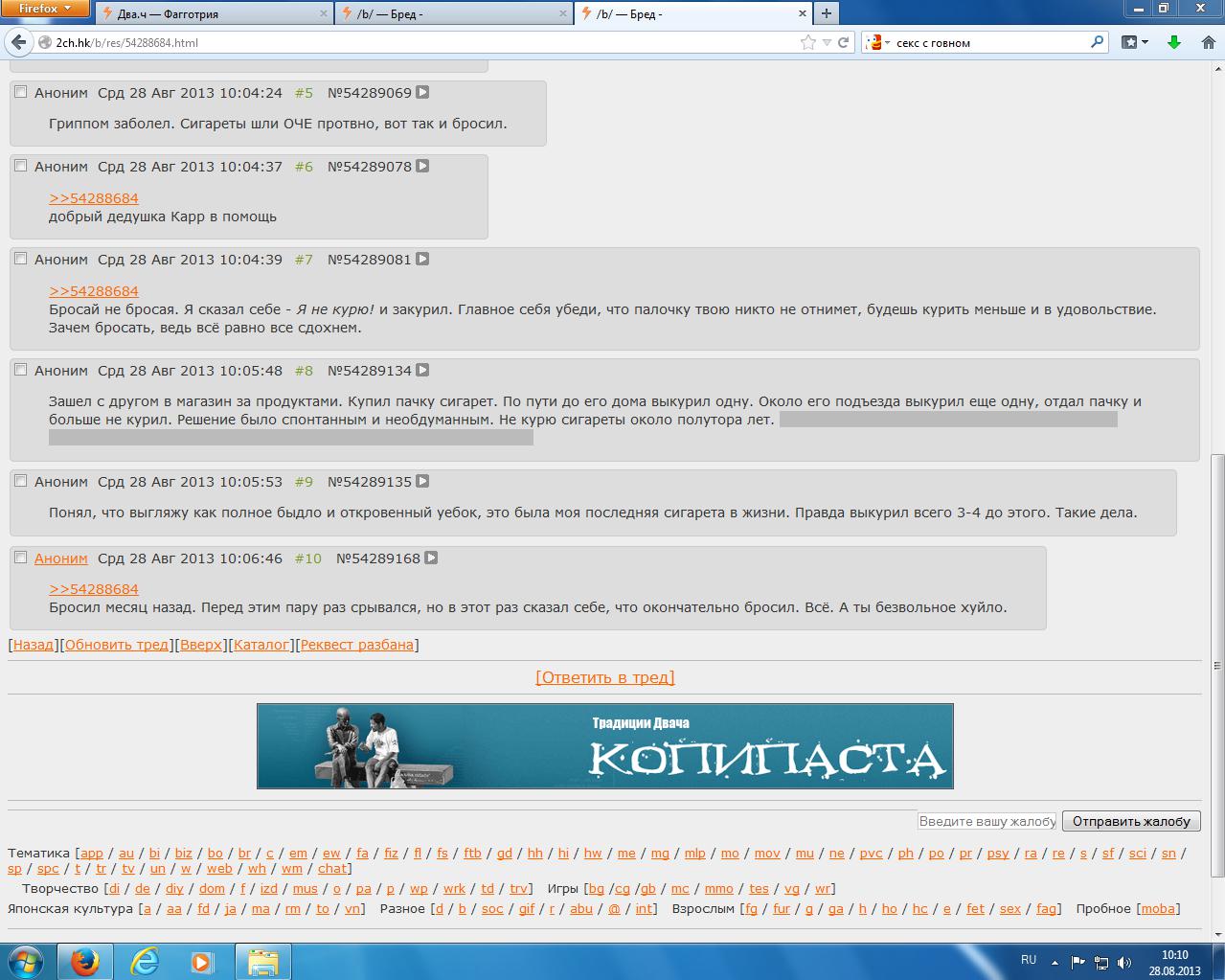Go to the Firefox home page icon
Screen dimensions: 1225x980
tap(1210, 42)
